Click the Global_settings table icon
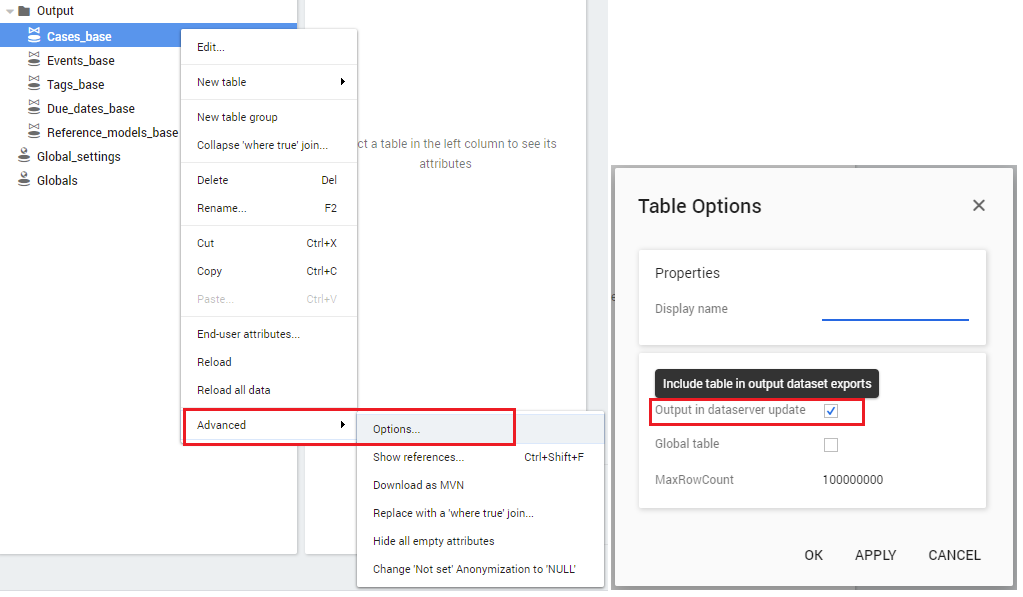Image resolution: width=1023 pixels, height=597 pixels. (24, 156)
